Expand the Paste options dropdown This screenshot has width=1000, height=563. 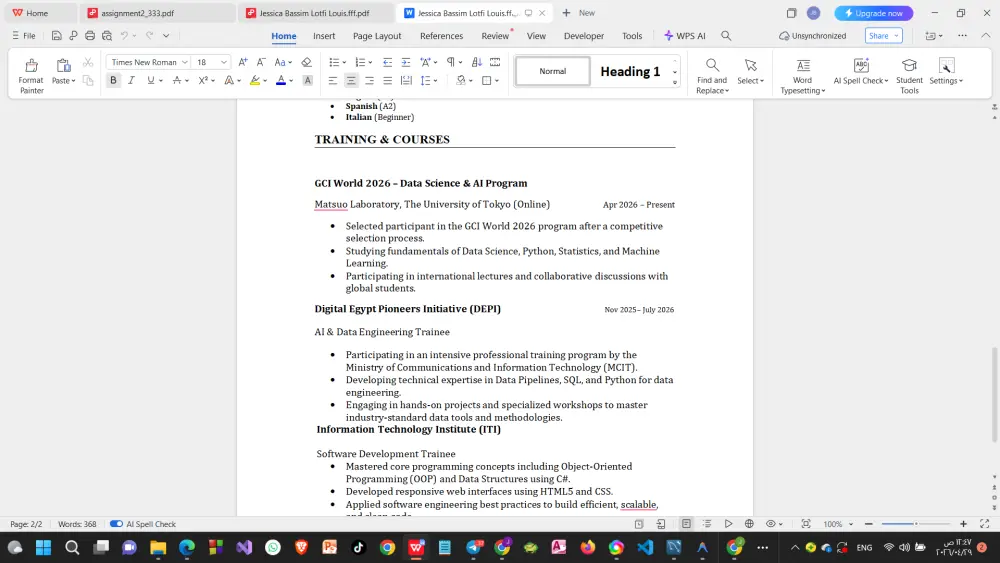(63, 80)
